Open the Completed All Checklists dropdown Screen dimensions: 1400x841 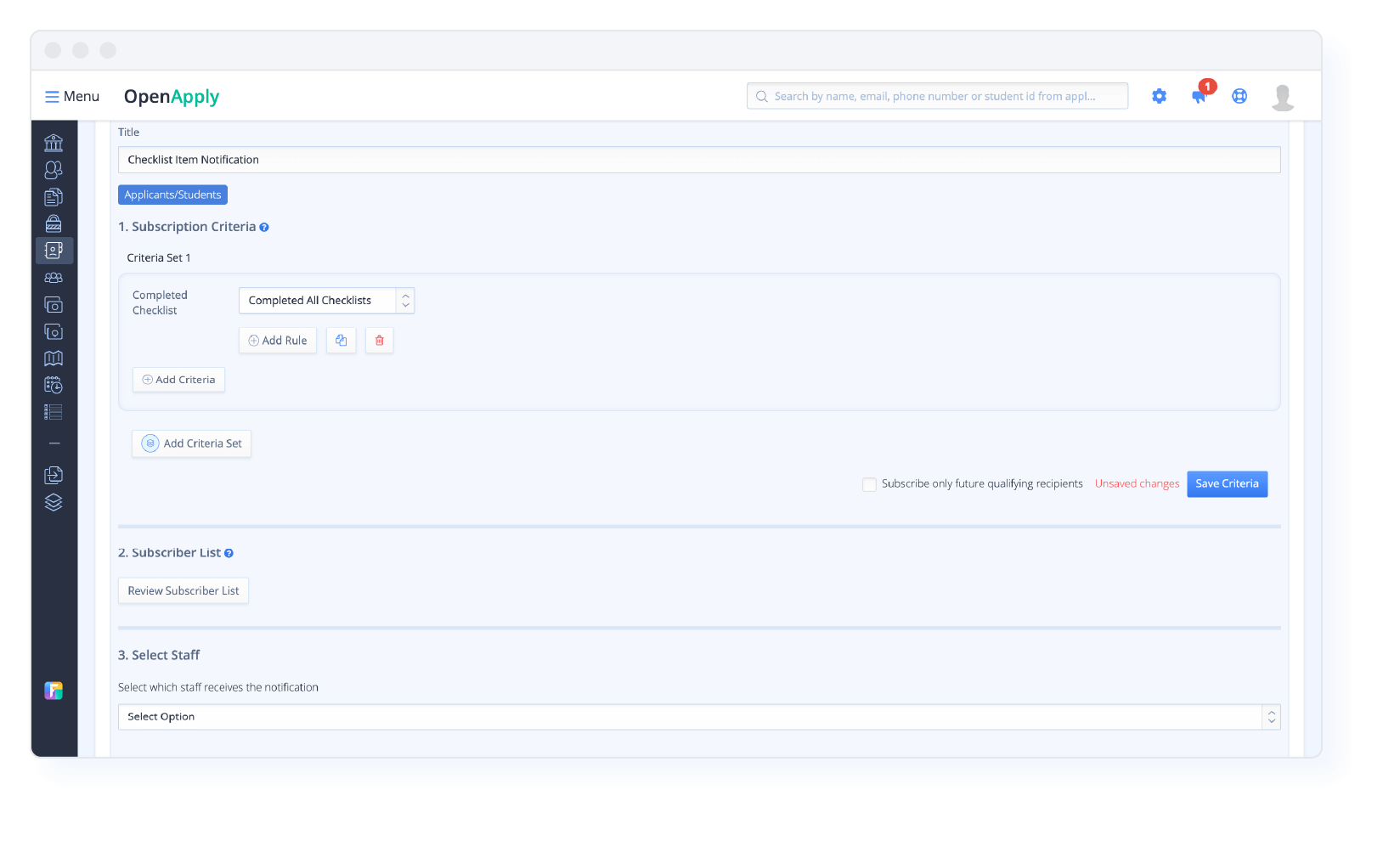[326, 301]
